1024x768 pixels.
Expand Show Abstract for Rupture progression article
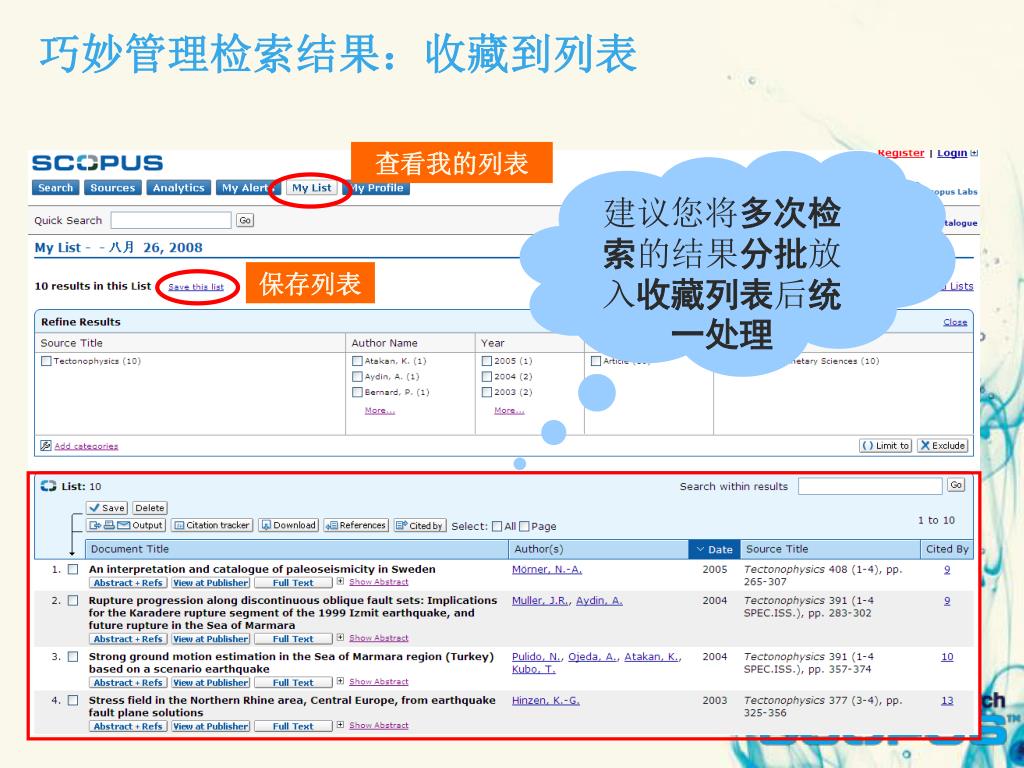pyautogui.click(x=378, y=638)
